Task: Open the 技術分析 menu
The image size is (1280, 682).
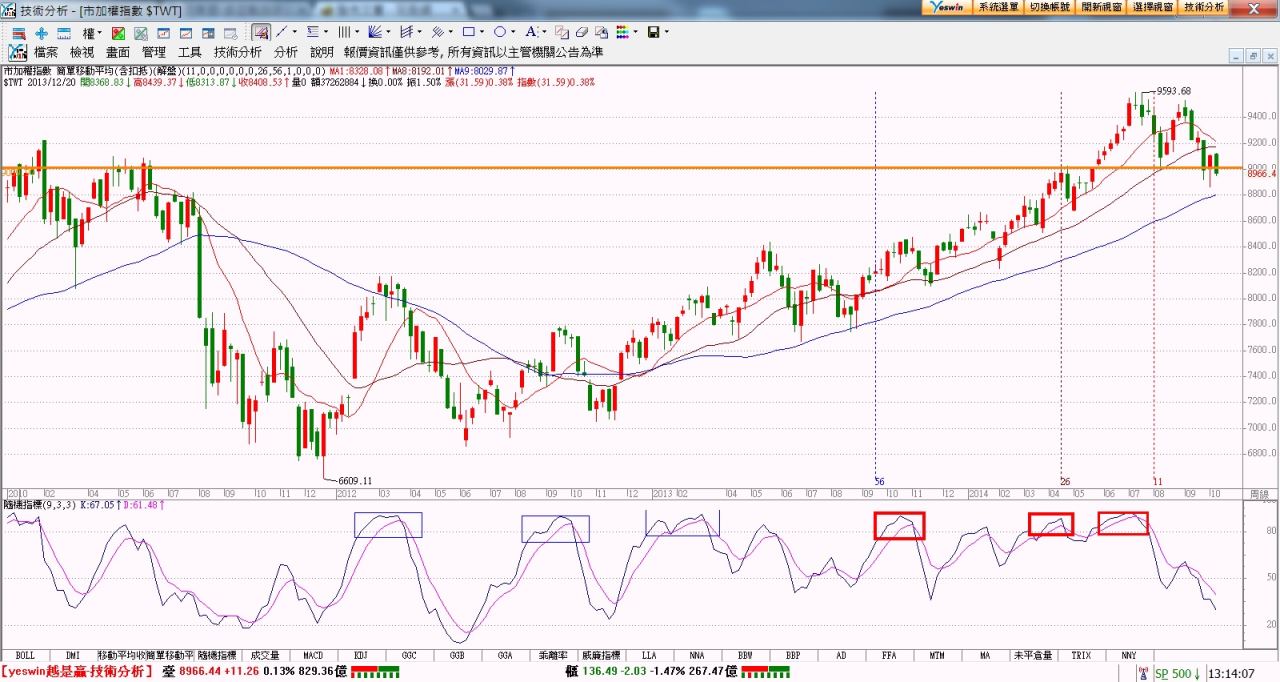Action: coord(237,52)
